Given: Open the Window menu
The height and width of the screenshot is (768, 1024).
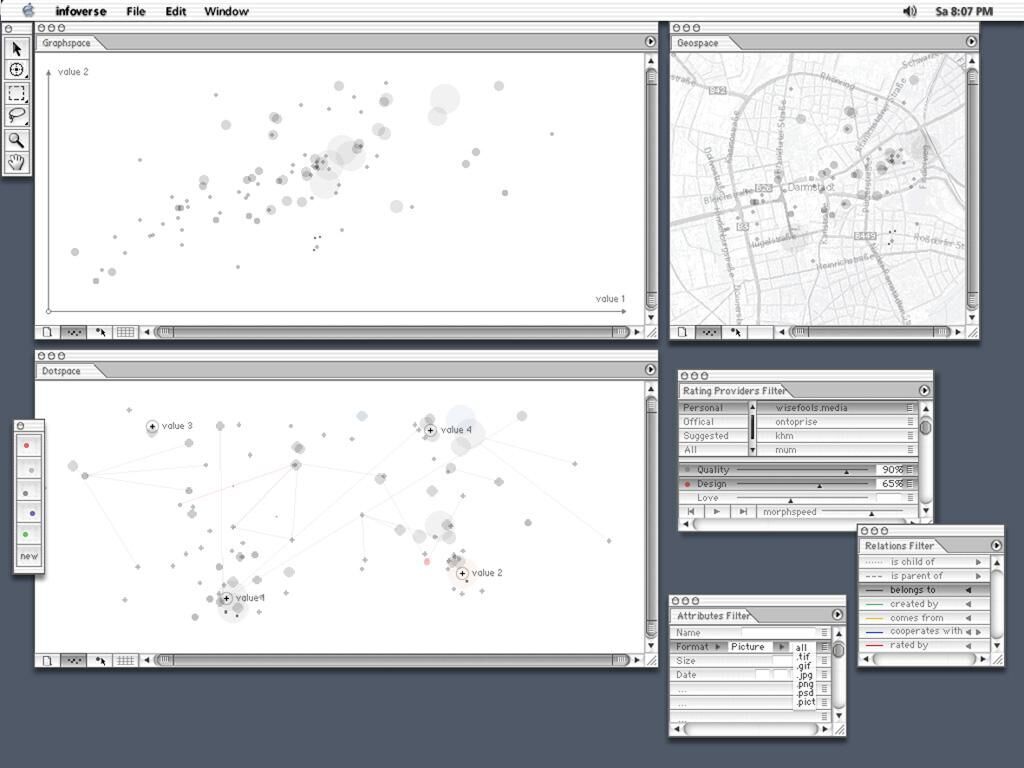Looking at the screenshot, I should pyautogui.click(x=226, y=11).
